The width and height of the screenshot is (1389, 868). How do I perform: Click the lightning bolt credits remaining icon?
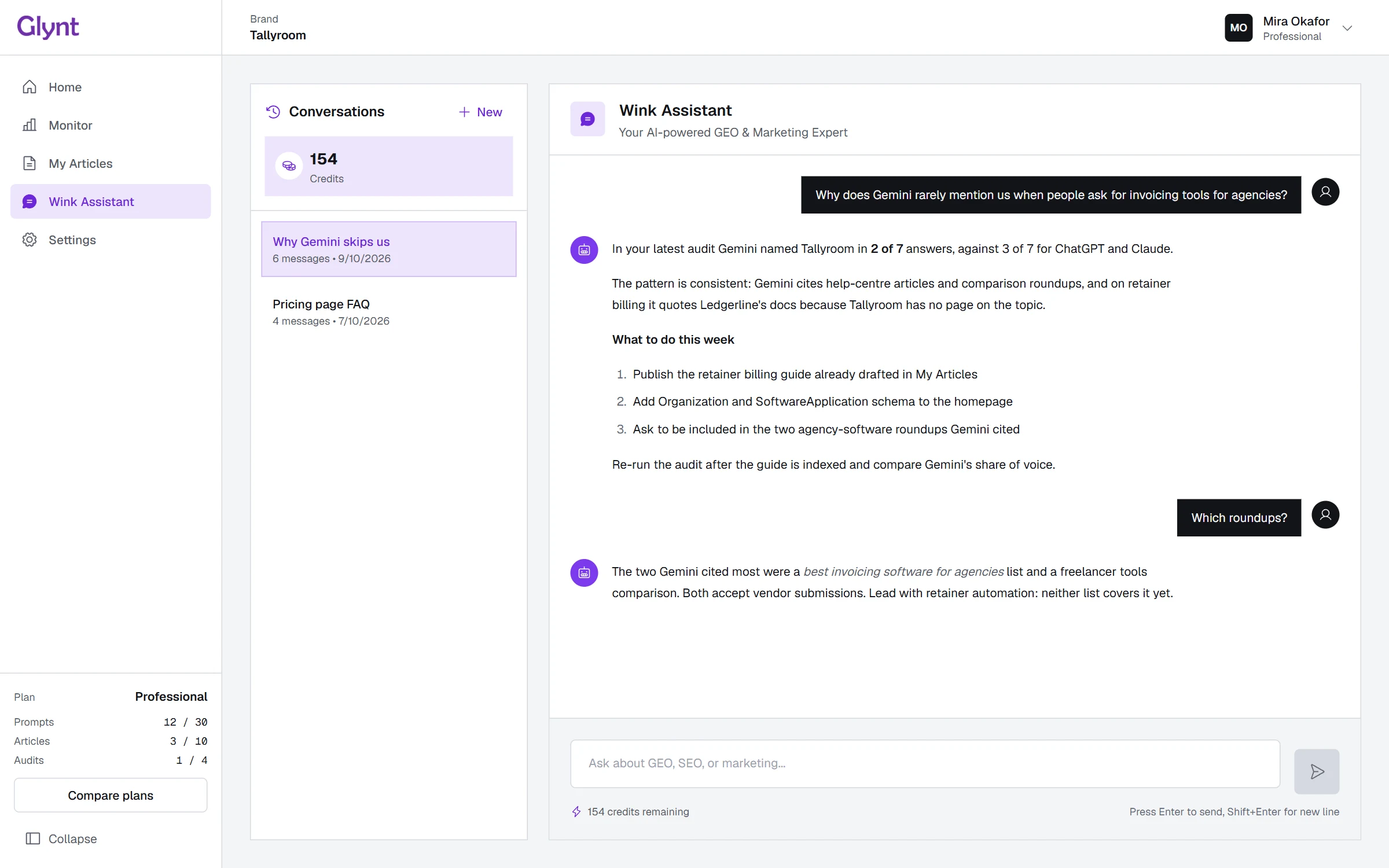click(x=576, y=812)
